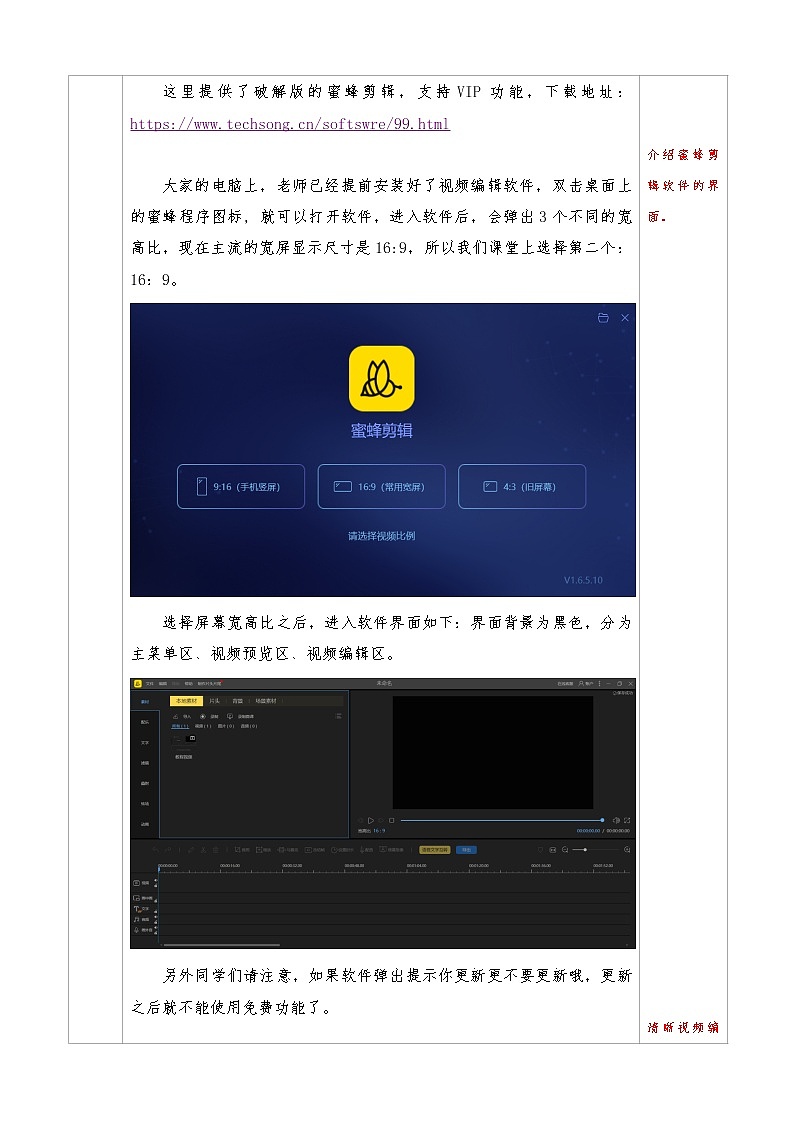Select 配乐 in the left sidebar

click(x=145, y=722)
